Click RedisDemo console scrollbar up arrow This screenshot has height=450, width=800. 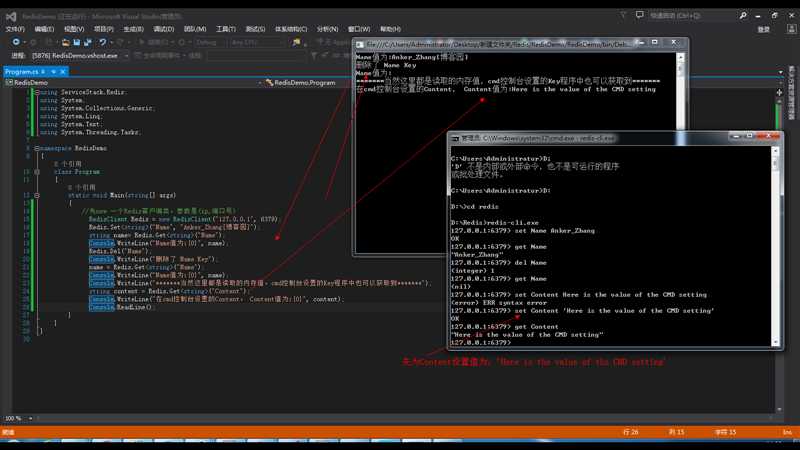coord(680,57)
